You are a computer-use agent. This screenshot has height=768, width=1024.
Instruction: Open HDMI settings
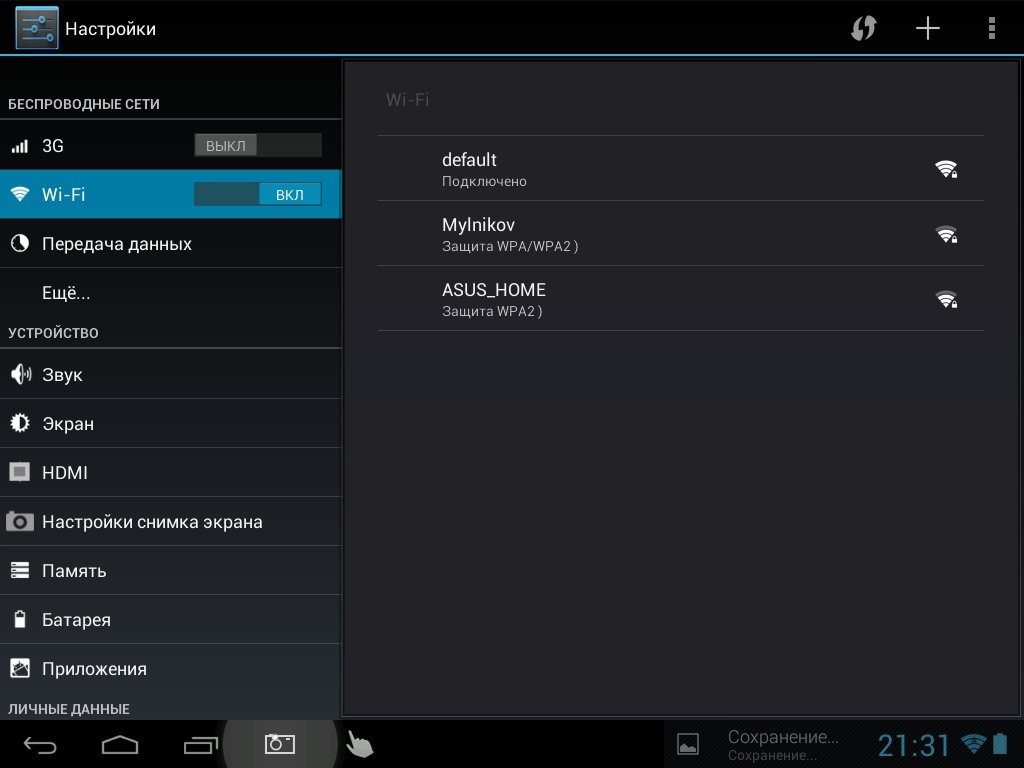click(65, 473)
